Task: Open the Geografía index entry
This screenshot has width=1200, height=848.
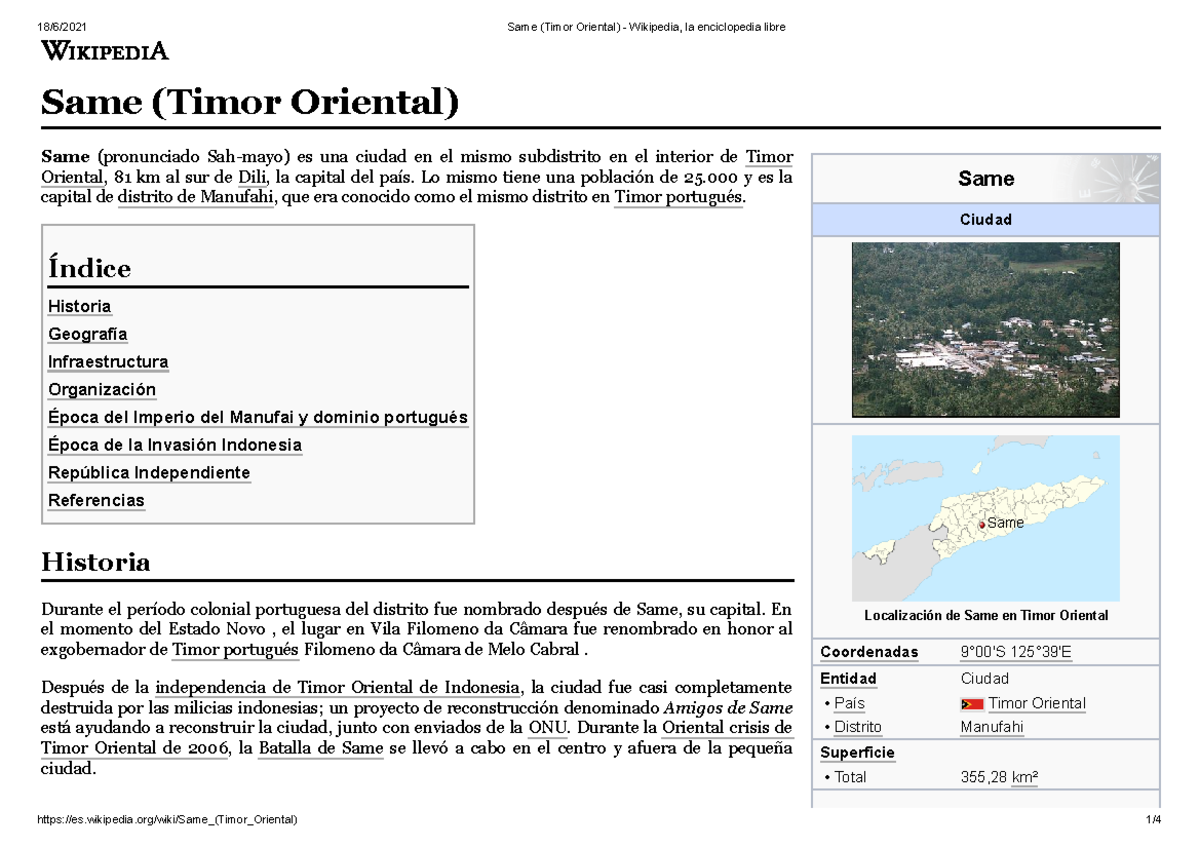Action: point(87,334)
